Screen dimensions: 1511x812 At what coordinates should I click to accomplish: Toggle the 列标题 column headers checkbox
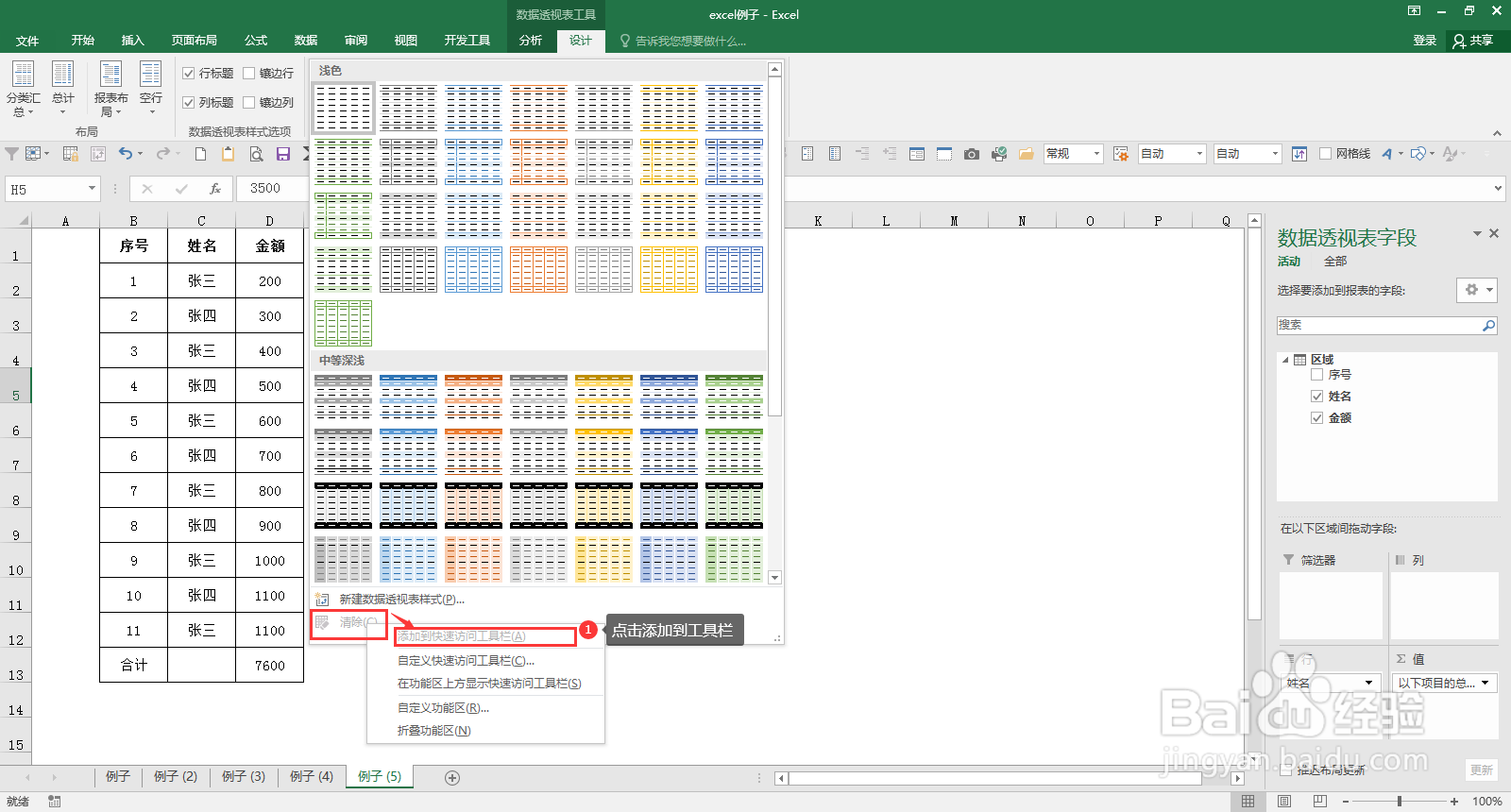tap(189, 102)
